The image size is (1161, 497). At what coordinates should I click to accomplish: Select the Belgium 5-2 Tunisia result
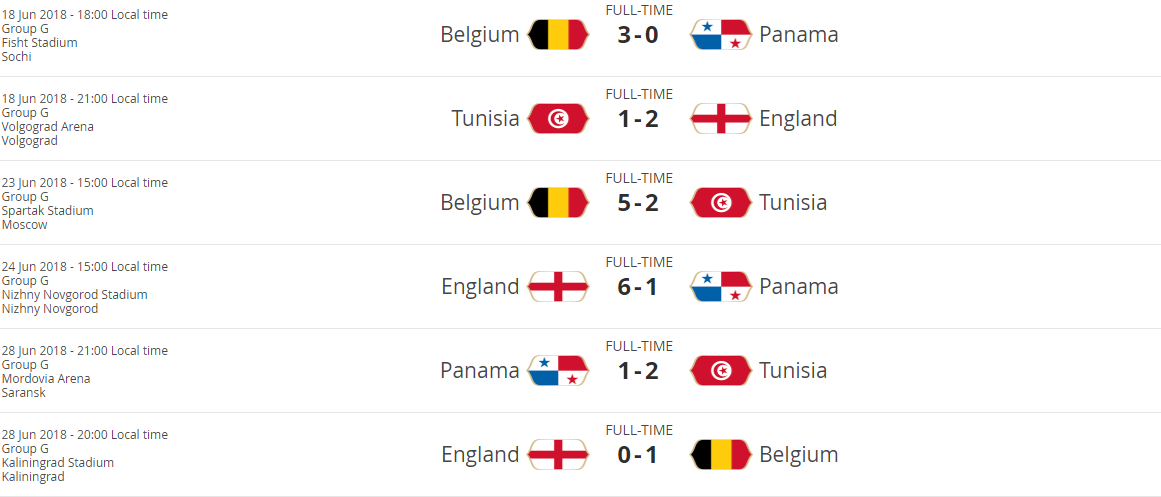(x=638, y=203)
